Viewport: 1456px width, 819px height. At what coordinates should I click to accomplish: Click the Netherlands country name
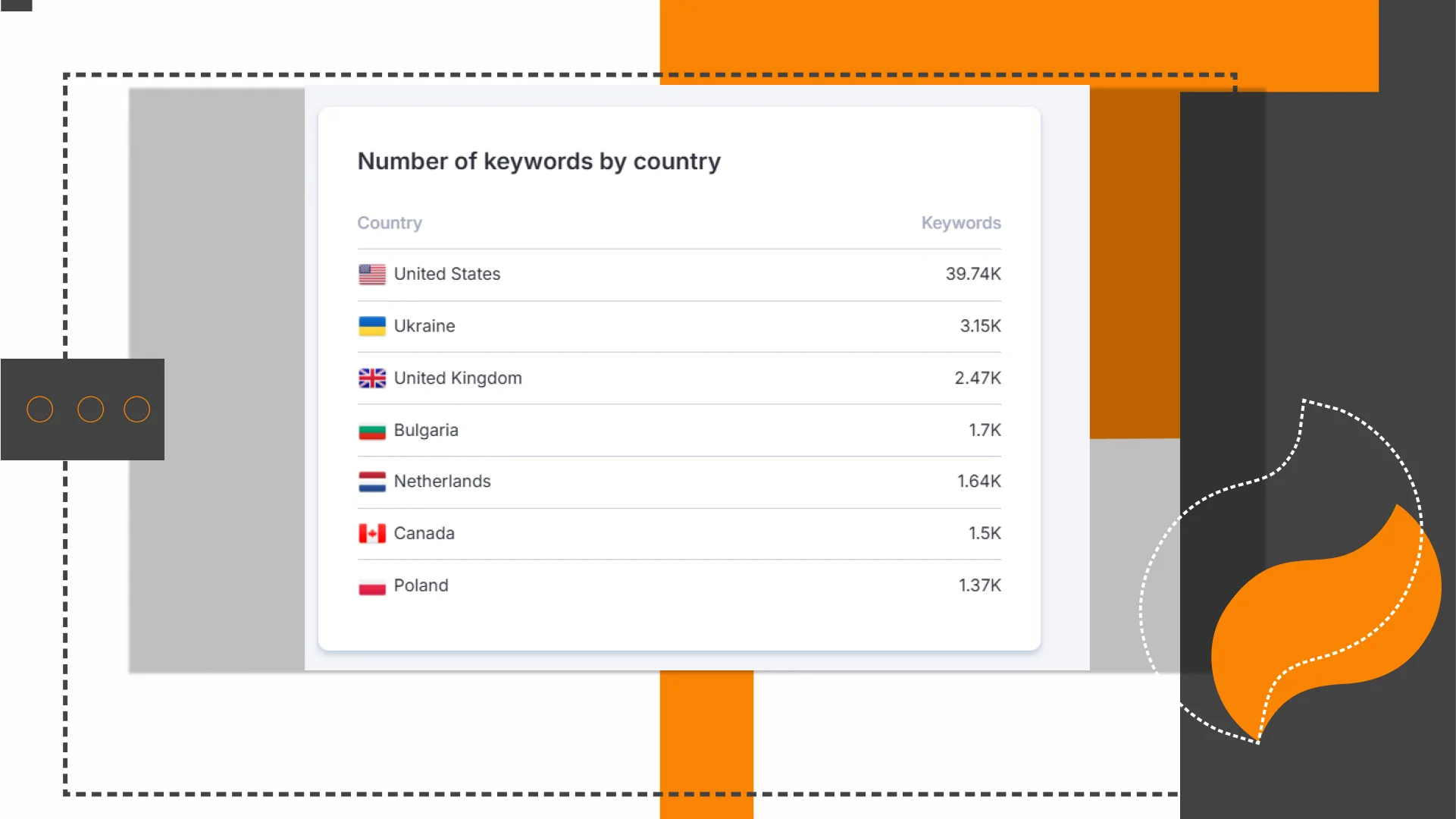(442, 482)
